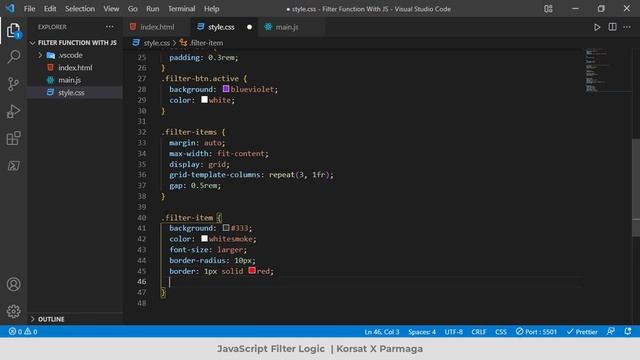Click the editor vertical scrollbar
The height and width of the screenshot is (360, 640).
pos(636,188)
